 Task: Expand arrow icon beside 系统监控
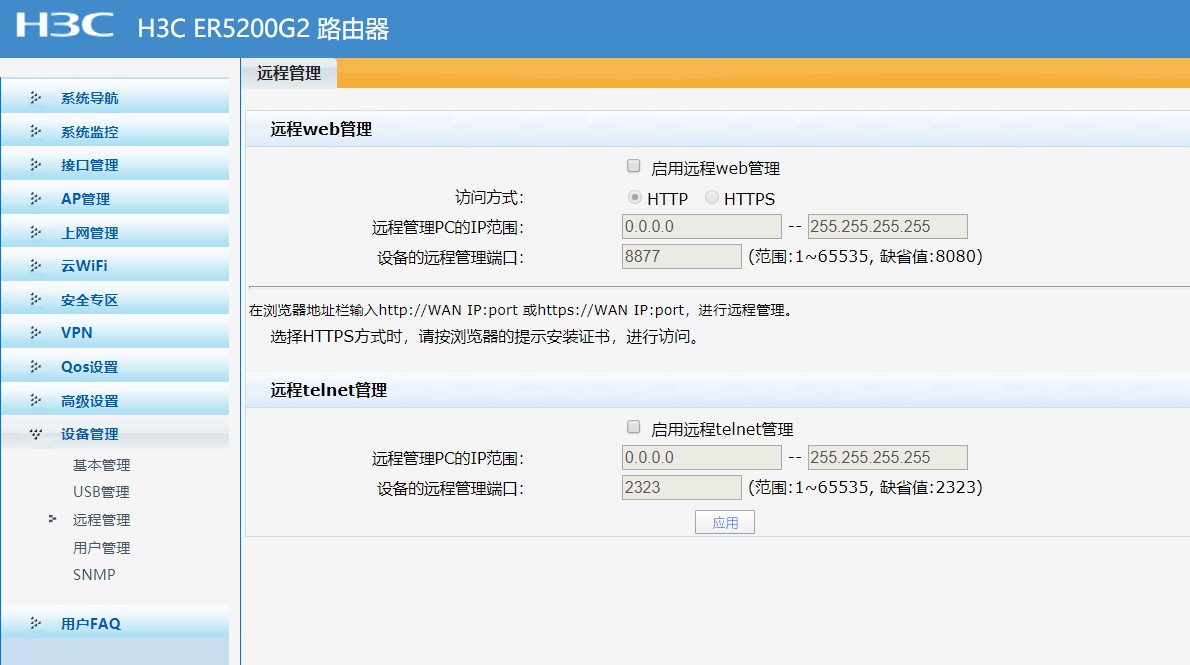point(36,131)
